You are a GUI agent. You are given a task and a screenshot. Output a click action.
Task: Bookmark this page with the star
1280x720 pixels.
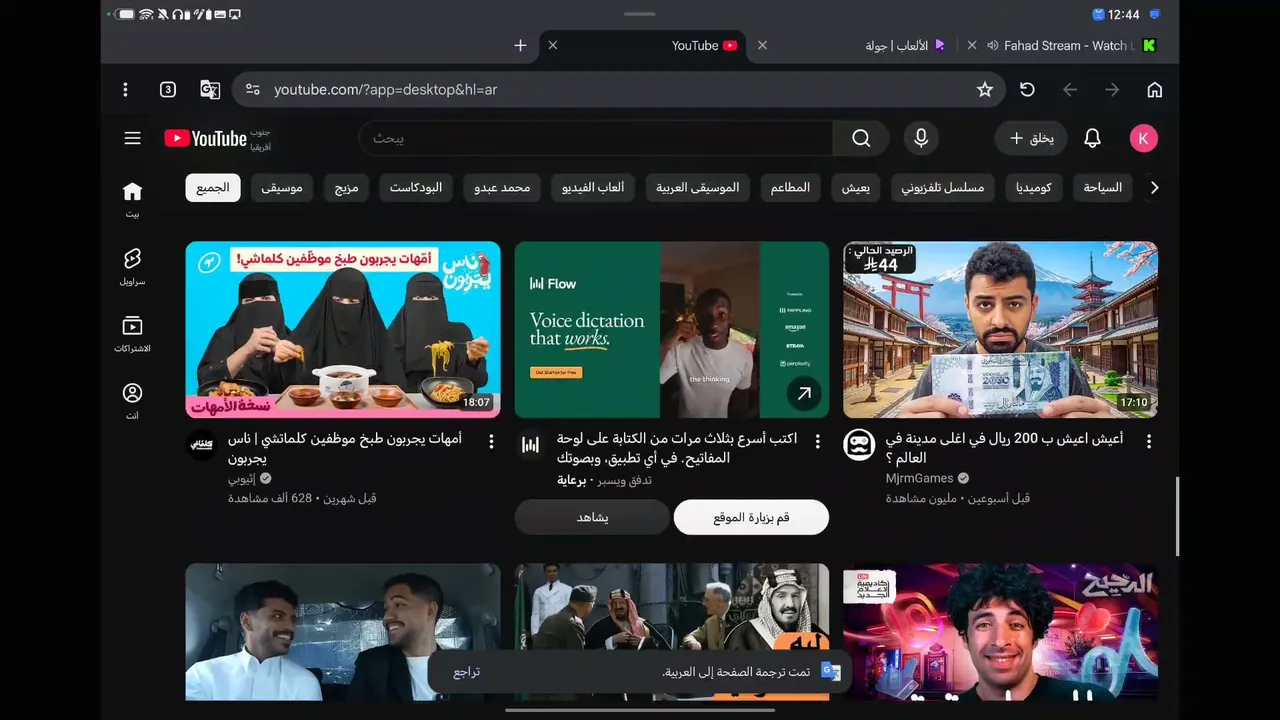(985, 90)
